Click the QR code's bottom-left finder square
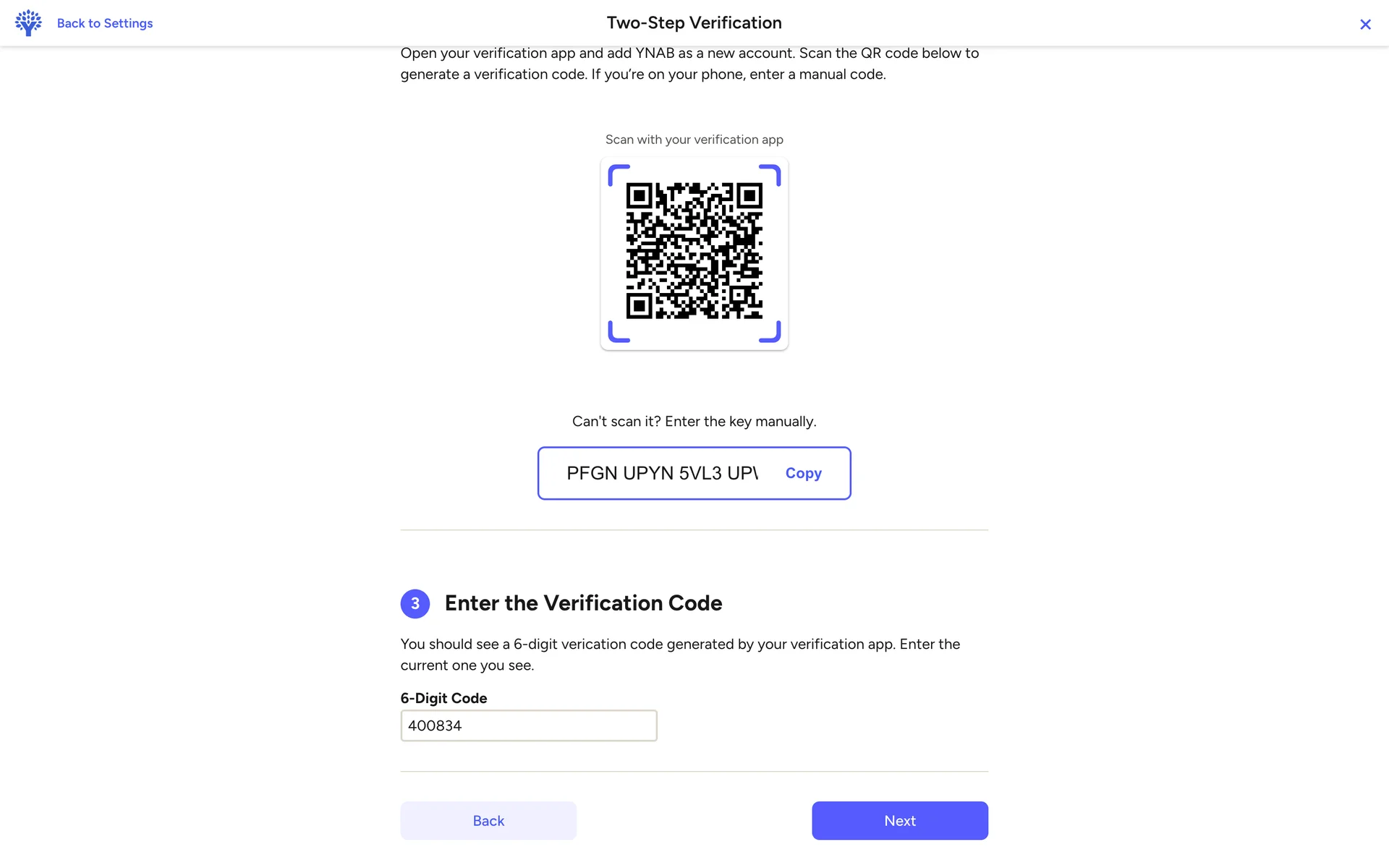Viewport: 1389px width, 868px height. click(640, 306)
